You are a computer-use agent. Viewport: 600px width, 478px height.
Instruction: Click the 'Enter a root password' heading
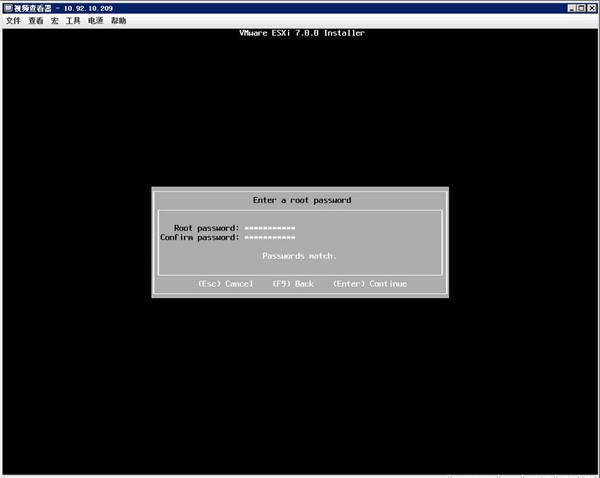pyautogui.click(x=302, y=200)
